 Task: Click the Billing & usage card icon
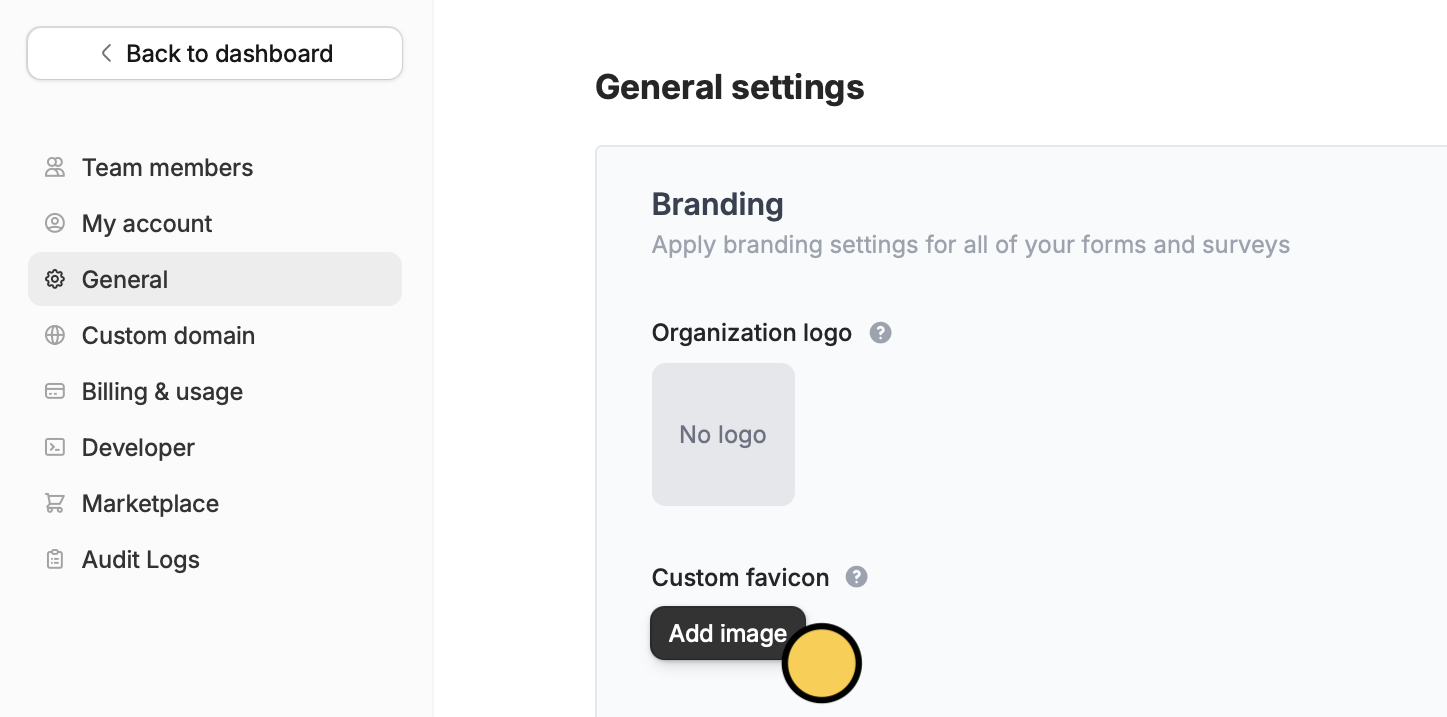coord(55,391)
